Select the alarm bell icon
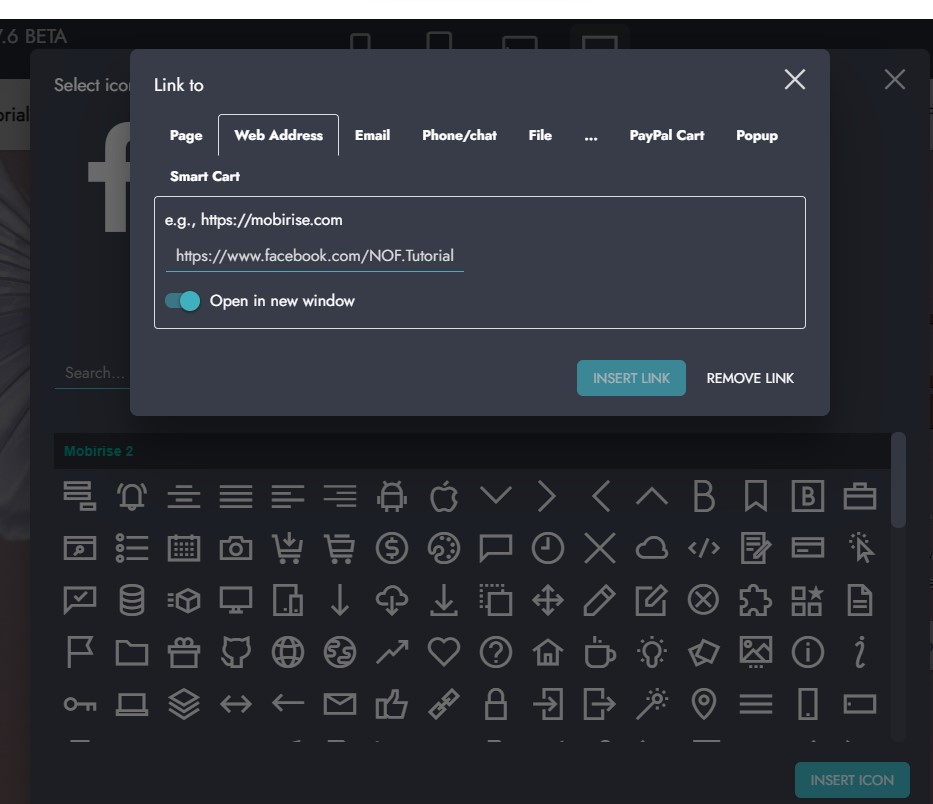933x804 pixels. point(132,496)
